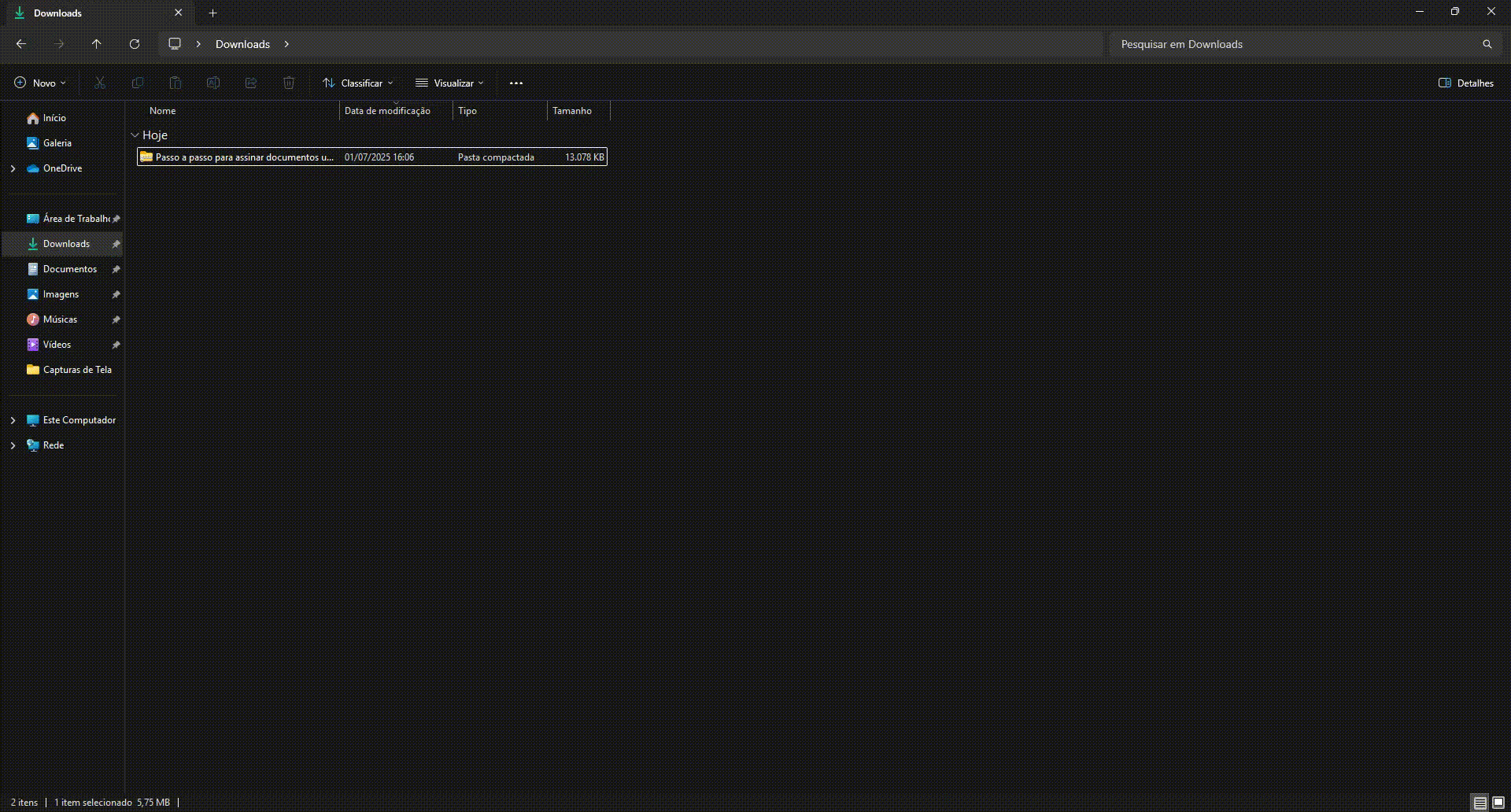The height and width of the screenshot is (812, 1511).
Task: Click the Up directory arrow
Action: coord(96,44)
